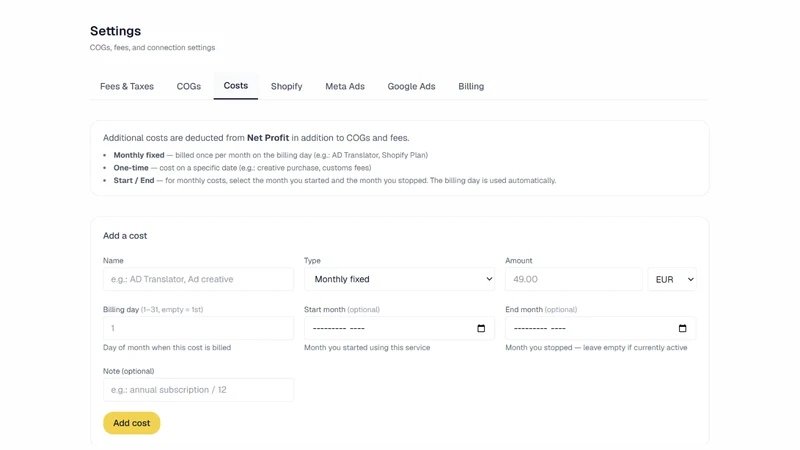The height and width of the screenshot is (450, 800).
Task: Click the 'COGs, fees, and connection settings' subtitle
Action: (153, 47)
